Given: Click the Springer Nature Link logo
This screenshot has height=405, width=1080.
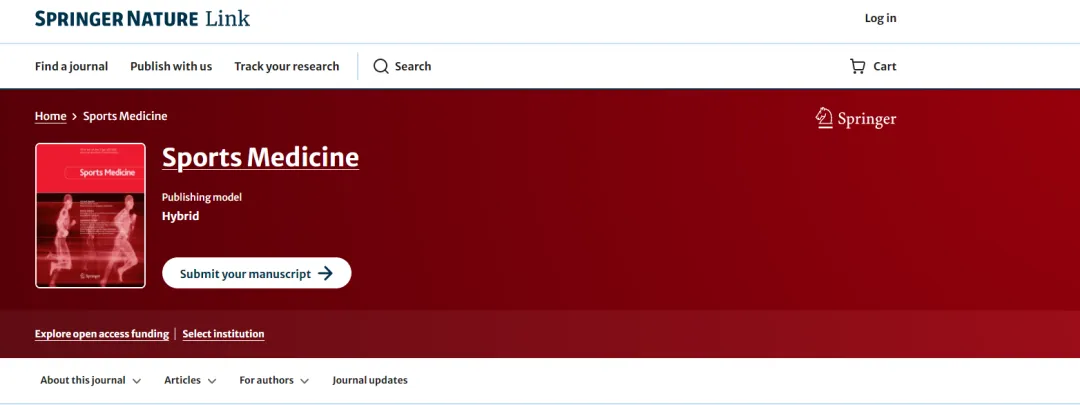Looking at the screenshot, I should pyautogui.click(x=143, y=19).
